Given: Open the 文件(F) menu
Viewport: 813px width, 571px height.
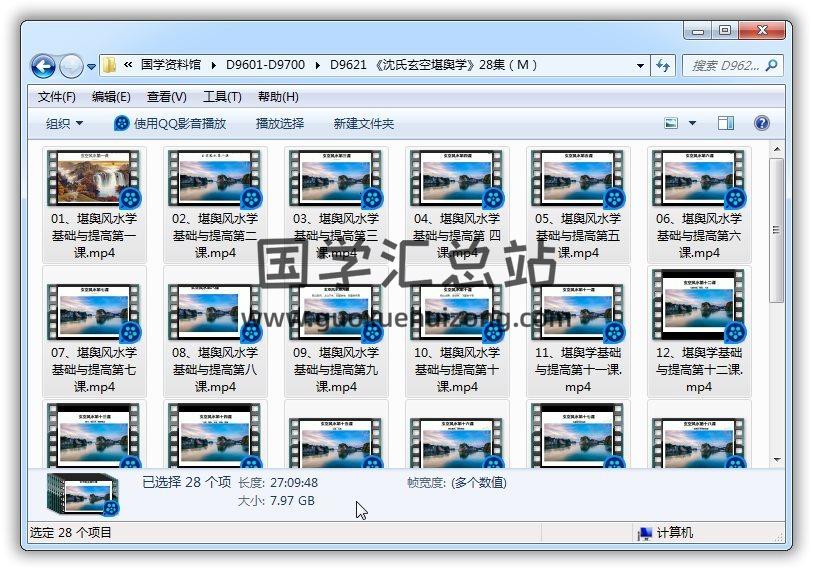Looking at the screenshot, I should (x=57, y=96).
